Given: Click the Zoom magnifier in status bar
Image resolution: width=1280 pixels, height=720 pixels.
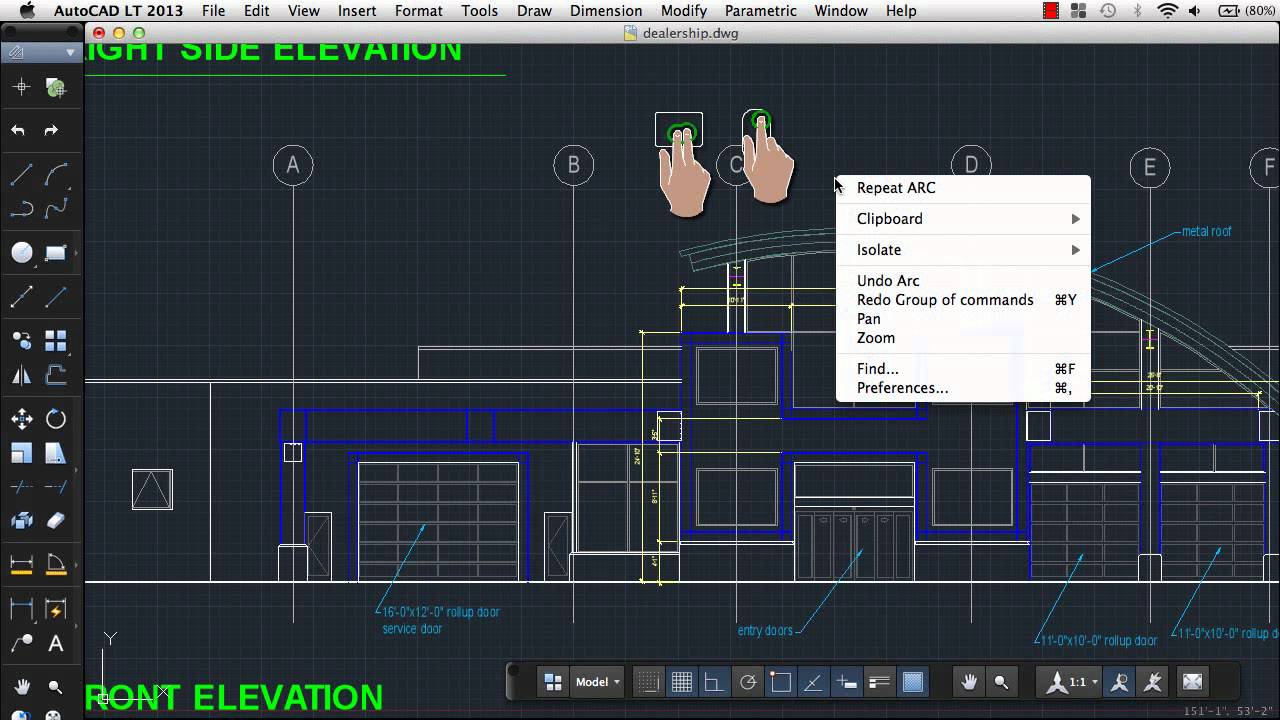Looking at the screenshot, I should coord(1001,682).
